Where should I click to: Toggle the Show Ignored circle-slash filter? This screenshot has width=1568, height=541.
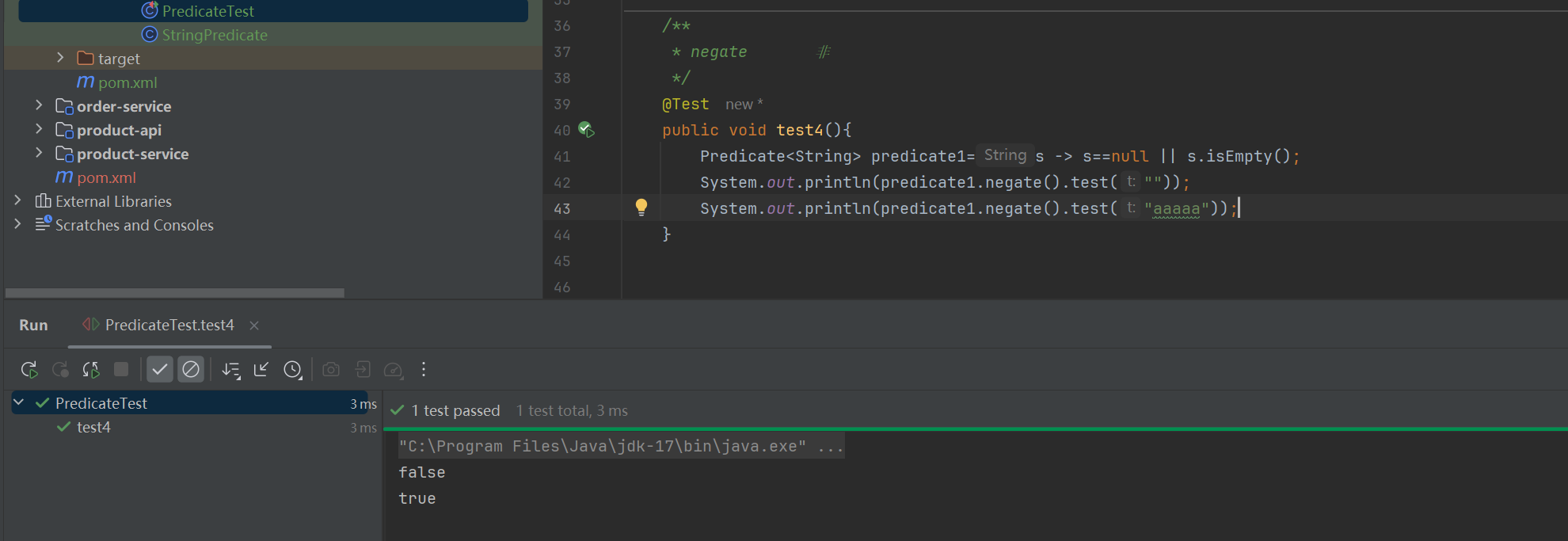coord(191,369)
